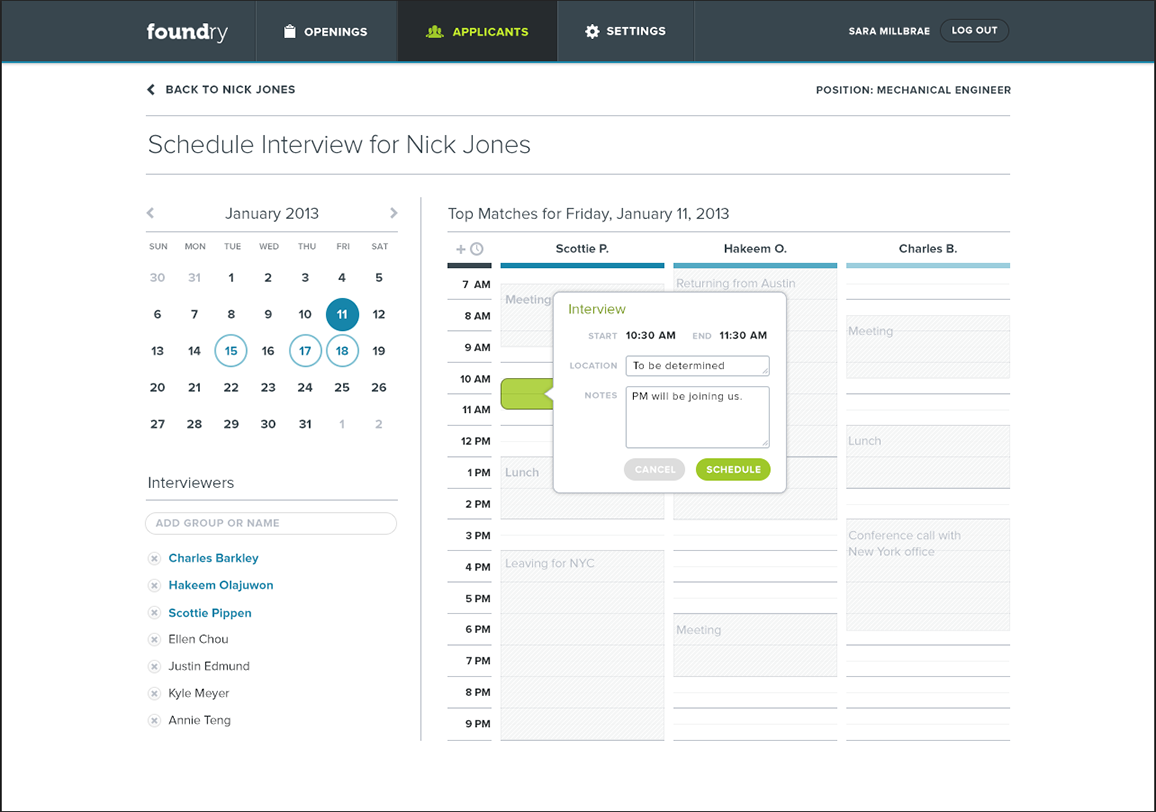The image size is (1156, 812).
Task: Go to next month in calendar
Action: [394, 213]
